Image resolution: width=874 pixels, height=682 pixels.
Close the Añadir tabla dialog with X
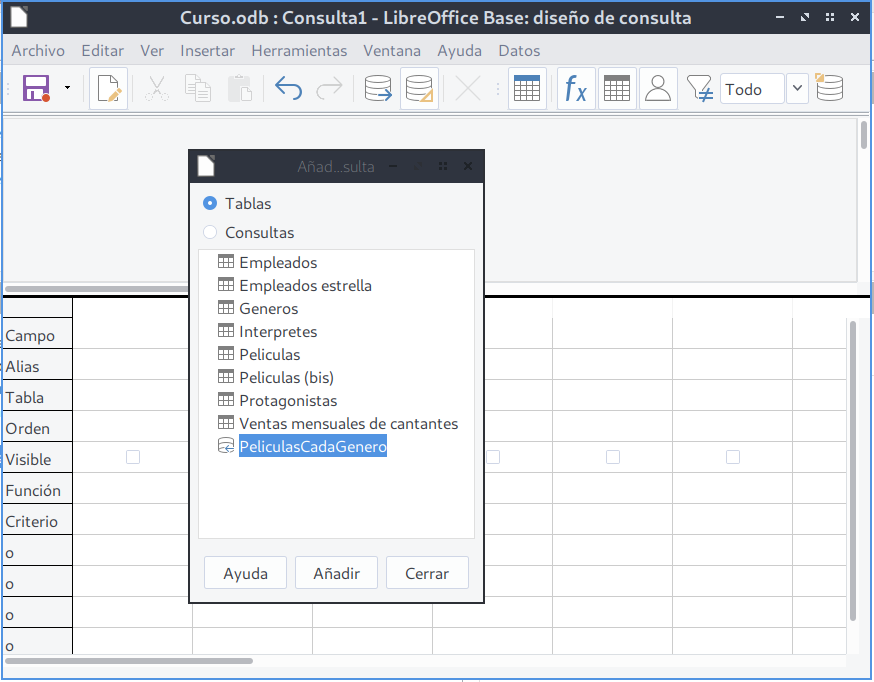pos(468,166)
